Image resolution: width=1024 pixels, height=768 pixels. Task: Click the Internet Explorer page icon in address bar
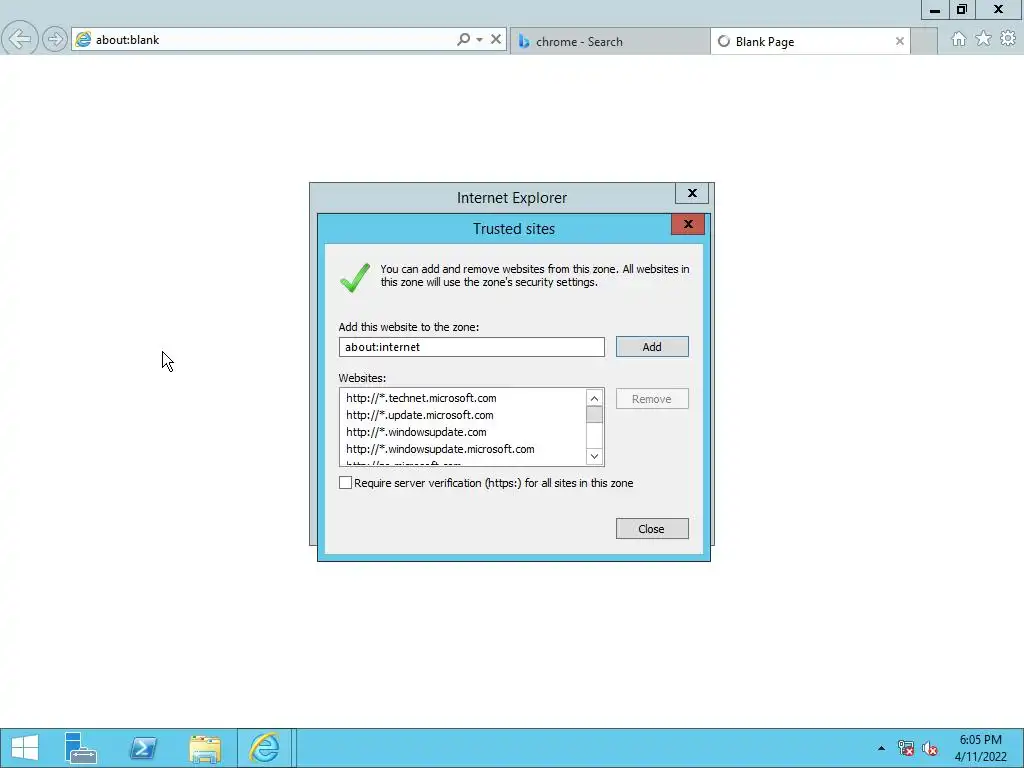point(83,40)
